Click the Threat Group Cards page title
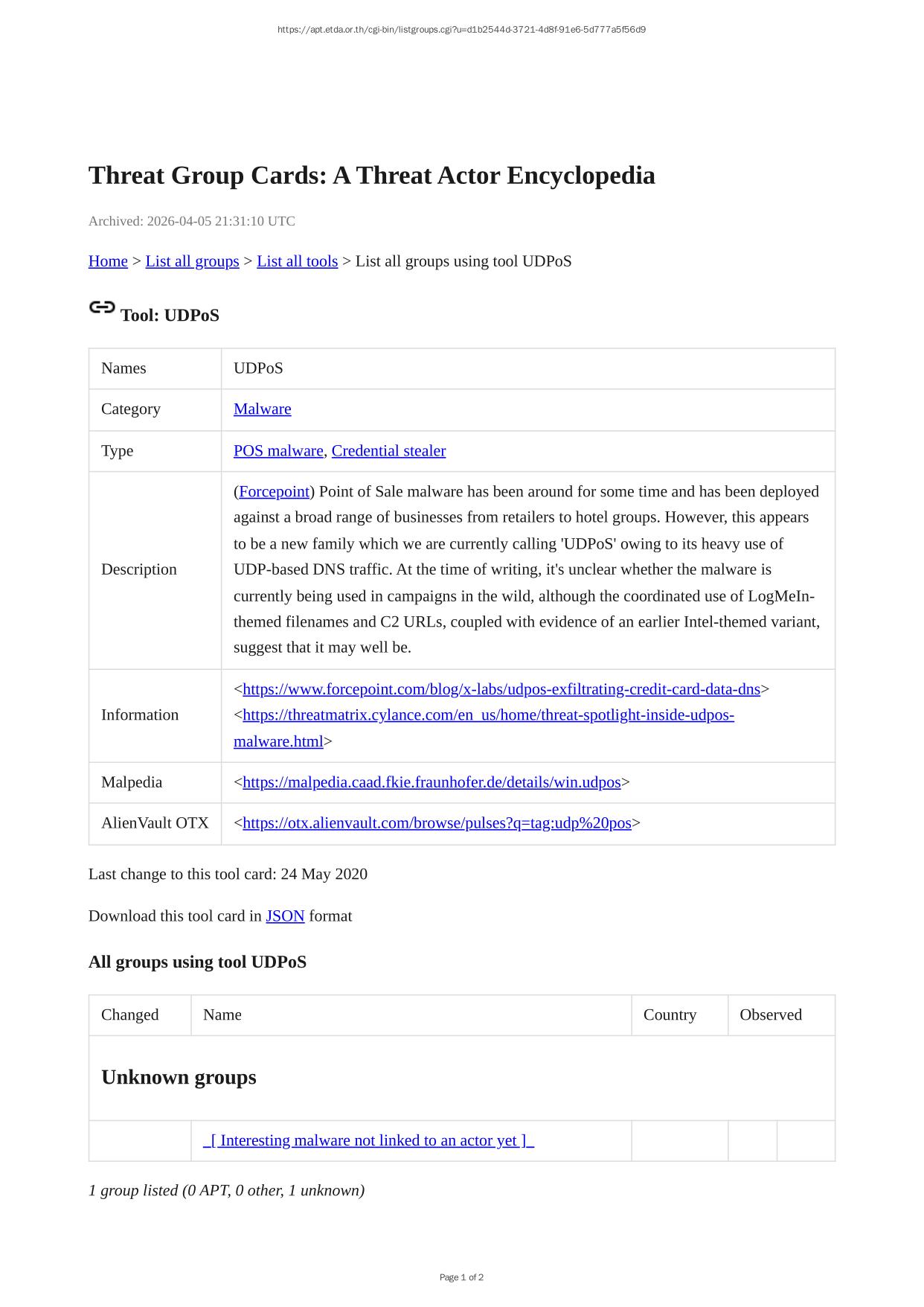Image resolution: width=924 pixels, height=1307 pixels. (371, 176)
